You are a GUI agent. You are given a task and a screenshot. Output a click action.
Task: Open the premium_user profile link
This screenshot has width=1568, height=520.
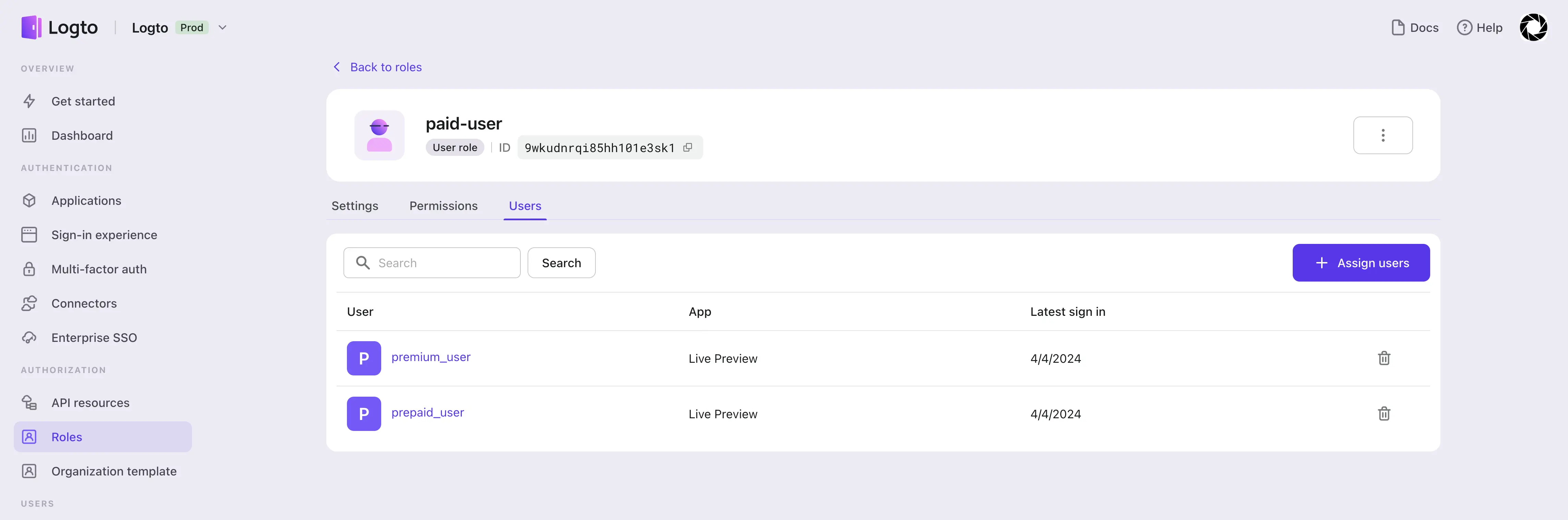tap(431, 357)
